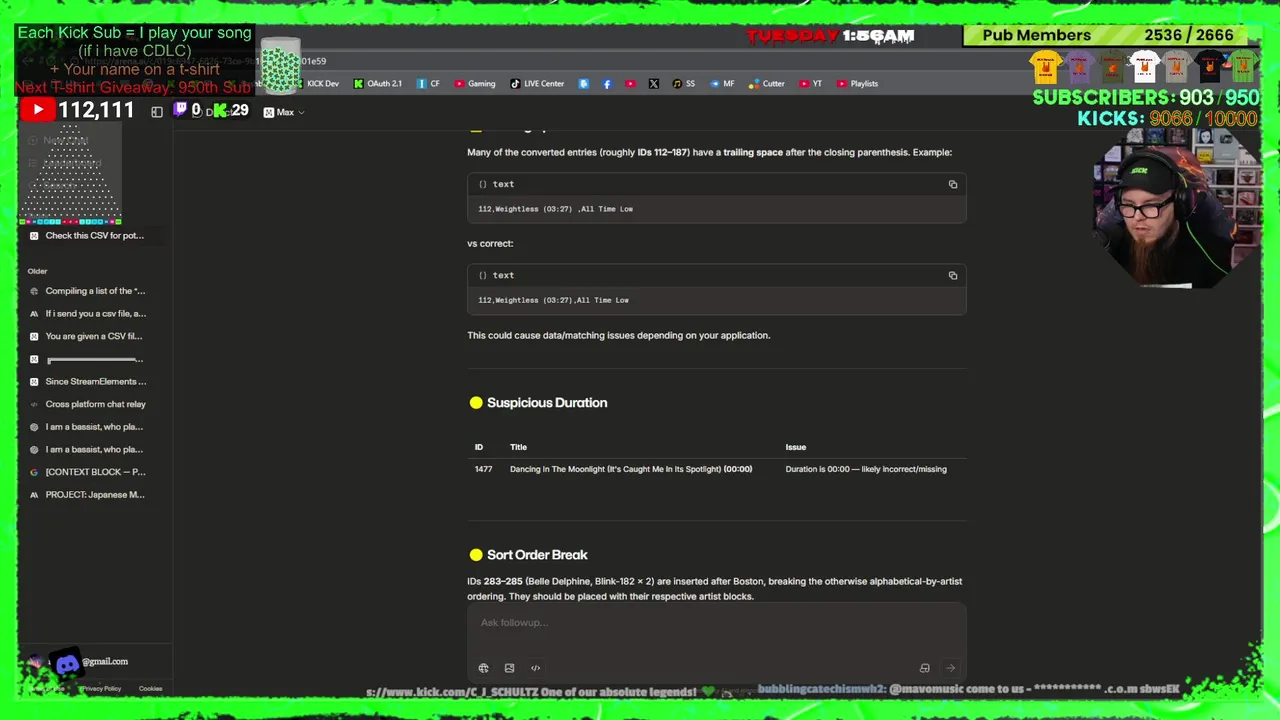
Task: Click the @gmail.com account label
Action: point(105,662)
